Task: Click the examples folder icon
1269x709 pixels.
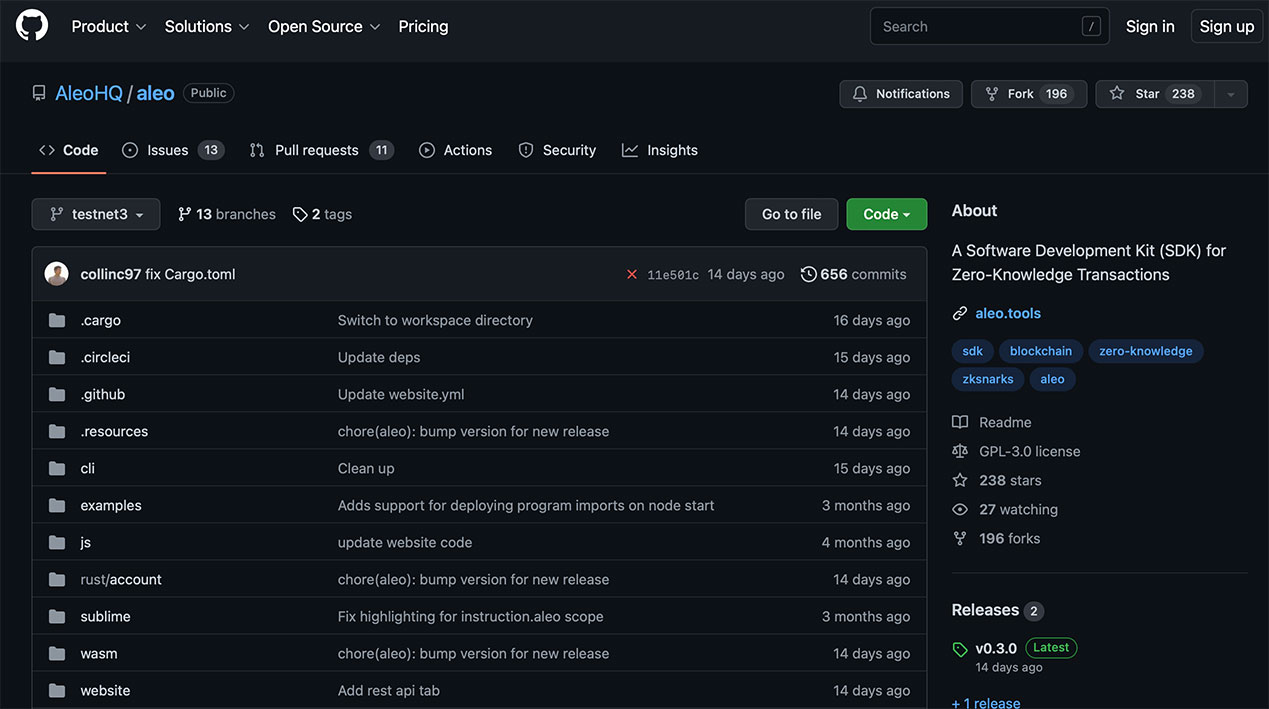Action: pos(57,505)
